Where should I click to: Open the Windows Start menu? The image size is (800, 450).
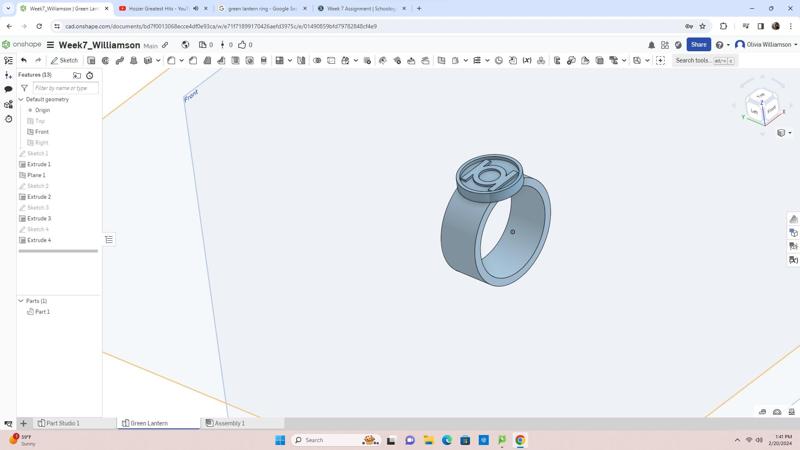pos(280,440)
